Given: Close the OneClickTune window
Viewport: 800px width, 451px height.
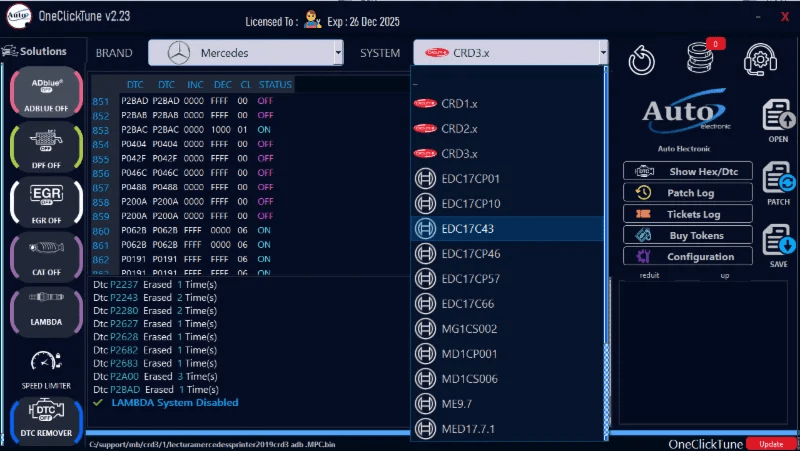Looking at the screenshot, I should [x=785, y=17].
